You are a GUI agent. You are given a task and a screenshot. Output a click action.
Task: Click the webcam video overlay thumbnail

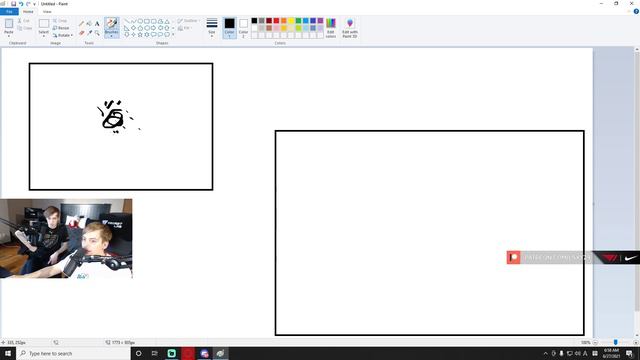[x=66, y=239]
